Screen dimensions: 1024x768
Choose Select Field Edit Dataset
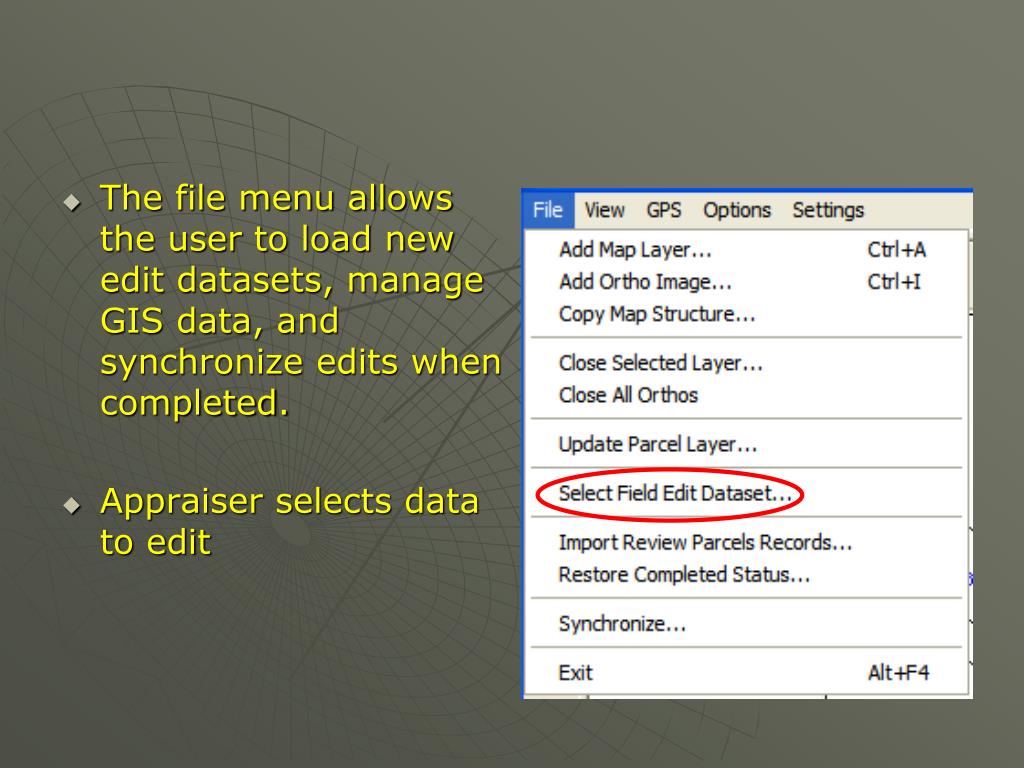746,493
